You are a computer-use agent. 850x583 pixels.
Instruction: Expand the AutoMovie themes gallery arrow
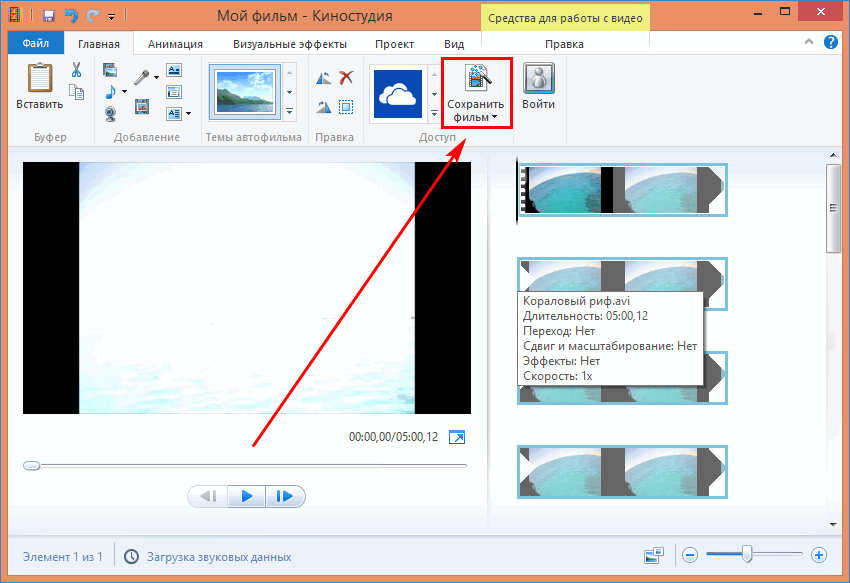point(290,114)
